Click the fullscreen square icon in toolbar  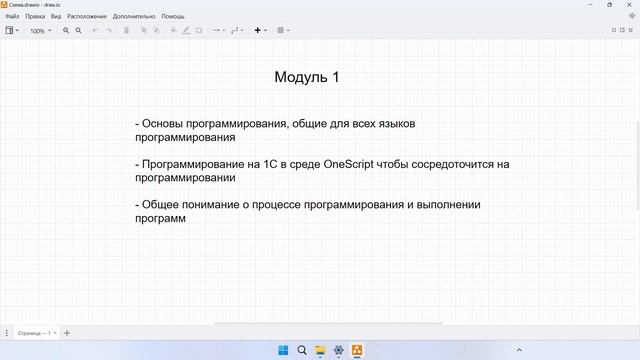[614, 30]
